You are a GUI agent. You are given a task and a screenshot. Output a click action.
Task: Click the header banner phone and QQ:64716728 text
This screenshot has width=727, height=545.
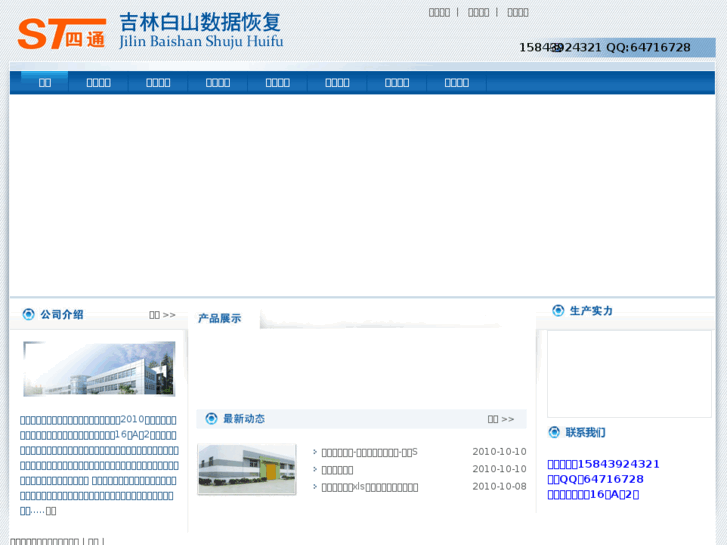coord(605,47)
